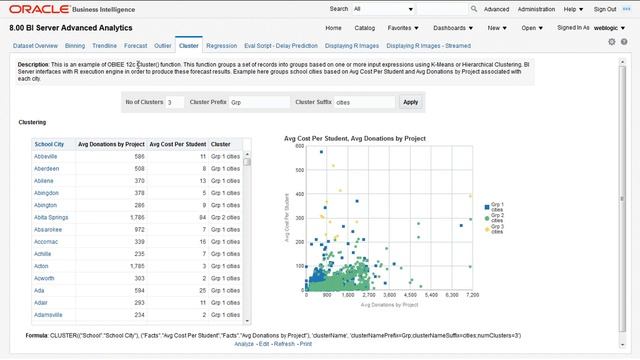Click the table scrollbar thumb
640x360 pixels.
point(247,162)
